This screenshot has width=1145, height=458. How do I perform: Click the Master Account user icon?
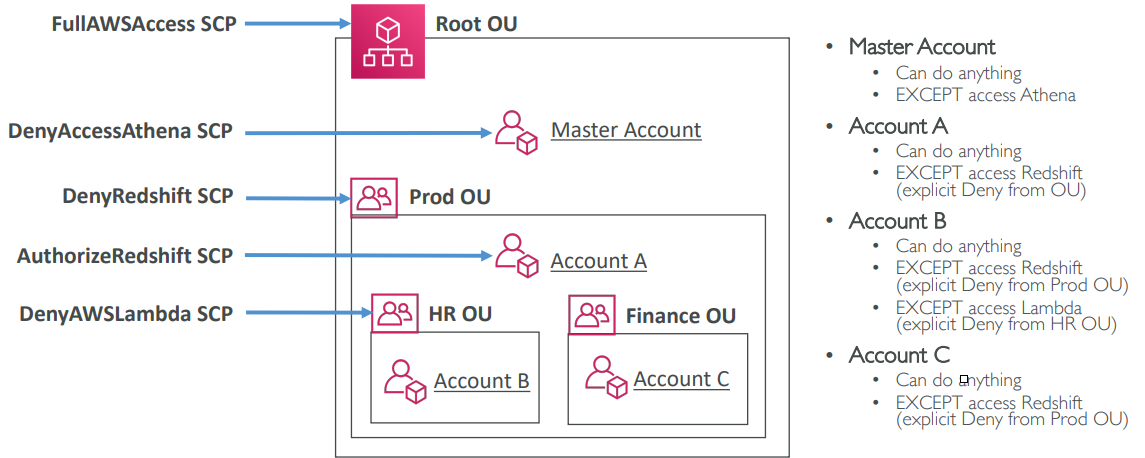pyautogui.click(x=517, y=132)
